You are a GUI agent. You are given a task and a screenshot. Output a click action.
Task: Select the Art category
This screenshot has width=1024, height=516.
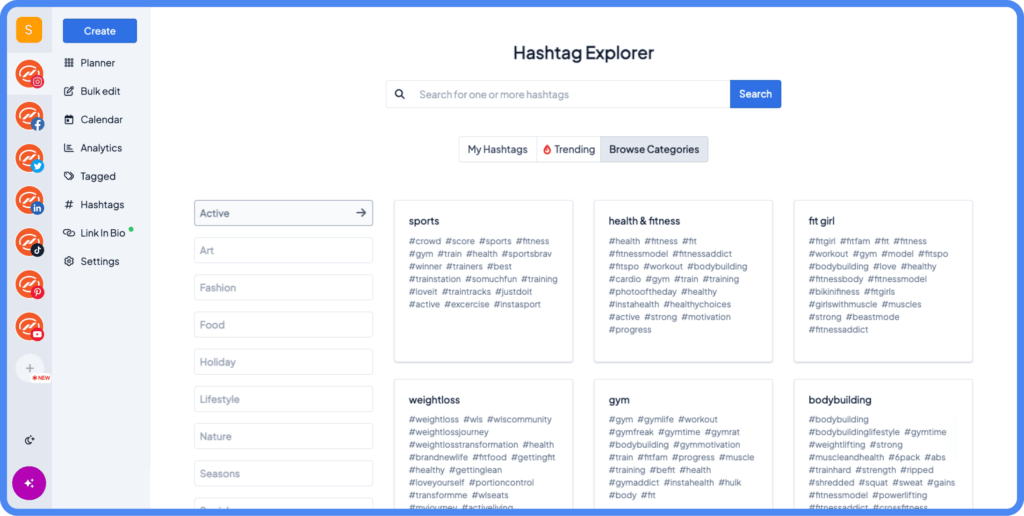coord(283,250)
